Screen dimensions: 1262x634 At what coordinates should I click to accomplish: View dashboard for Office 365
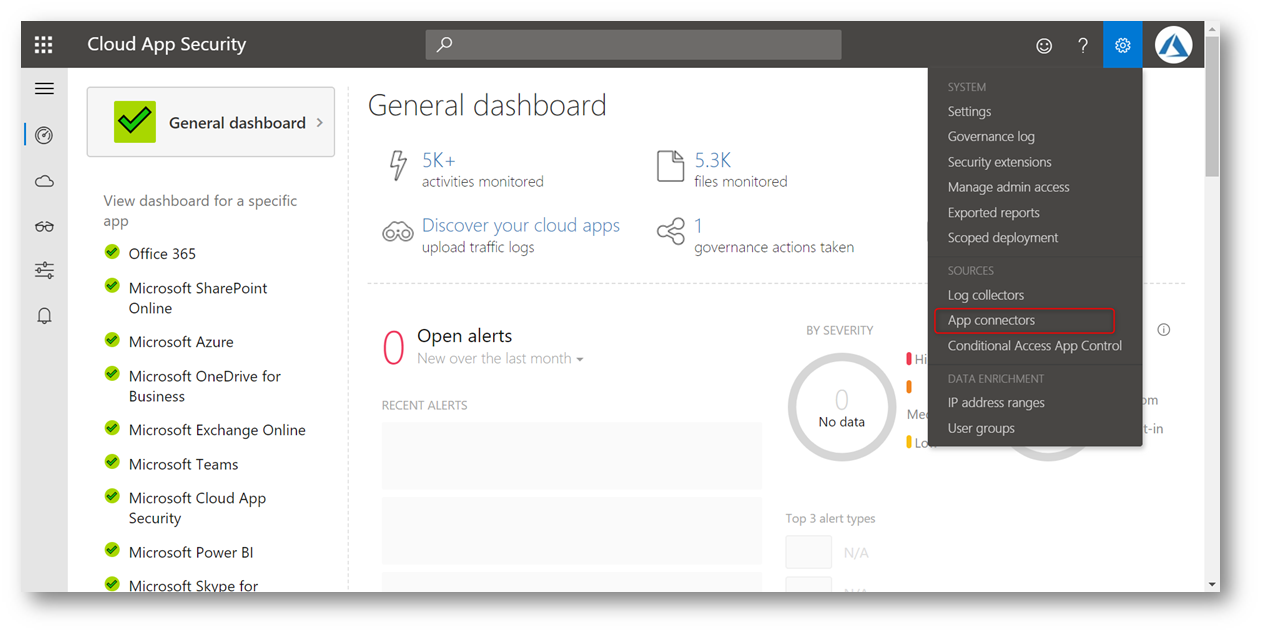162,254
